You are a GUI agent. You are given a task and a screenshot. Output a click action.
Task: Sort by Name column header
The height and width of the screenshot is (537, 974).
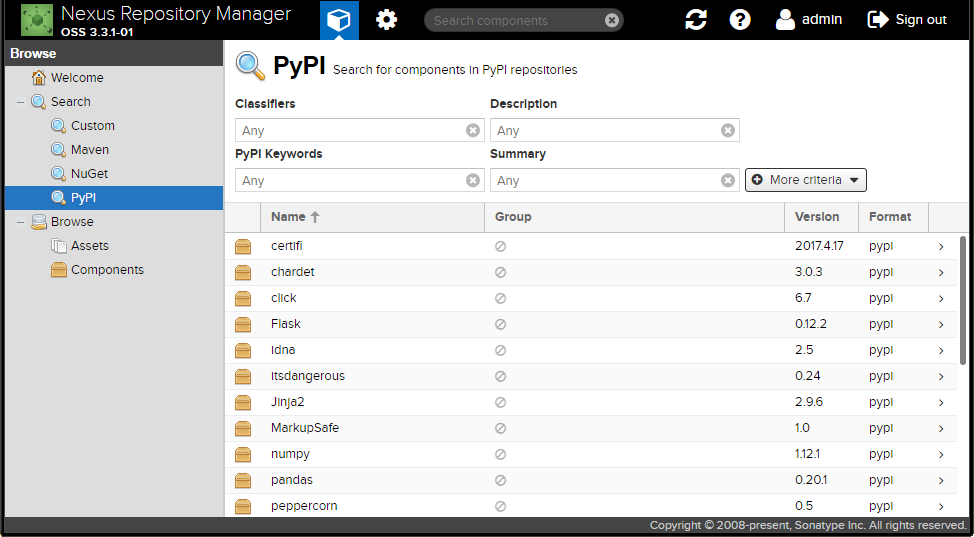[373, 217]
